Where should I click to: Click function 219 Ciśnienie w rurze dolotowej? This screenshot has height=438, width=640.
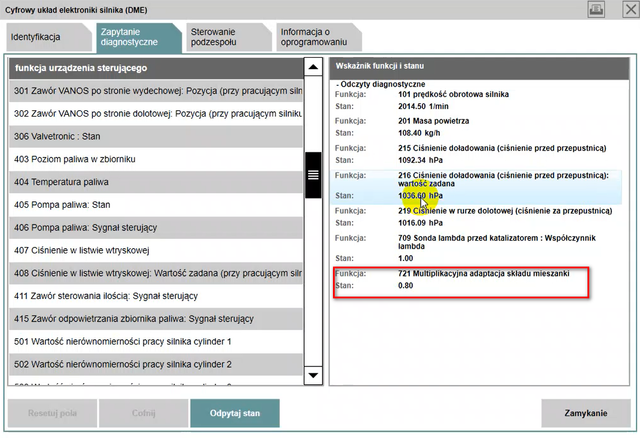[505, 211]
